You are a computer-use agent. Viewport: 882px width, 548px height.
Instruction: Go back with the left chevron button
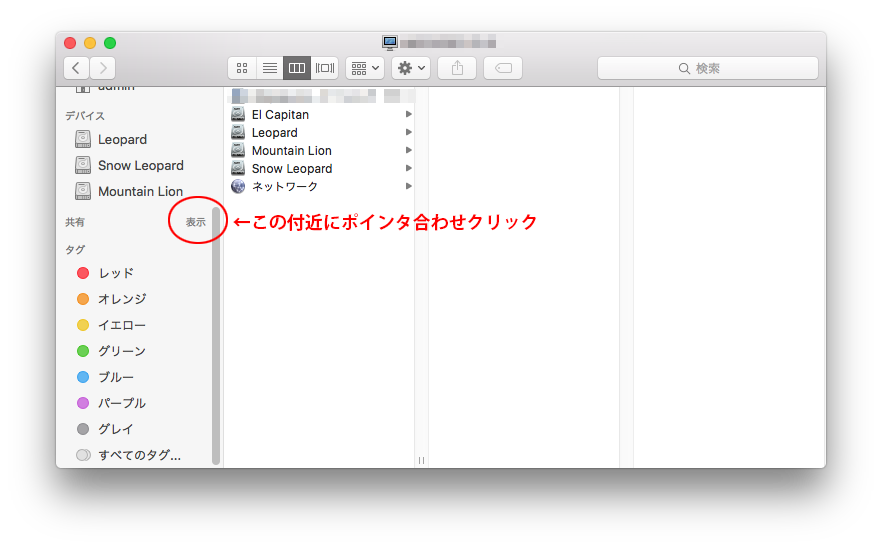tap(76, 68)
